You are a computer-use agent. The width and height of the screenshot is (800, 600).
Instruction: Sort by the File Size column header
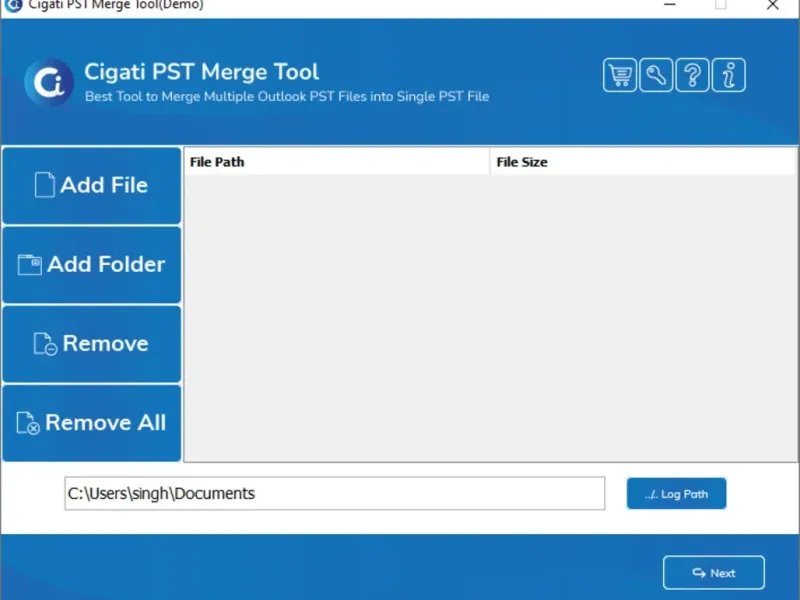pyautogui.click(x=643, y=162)
